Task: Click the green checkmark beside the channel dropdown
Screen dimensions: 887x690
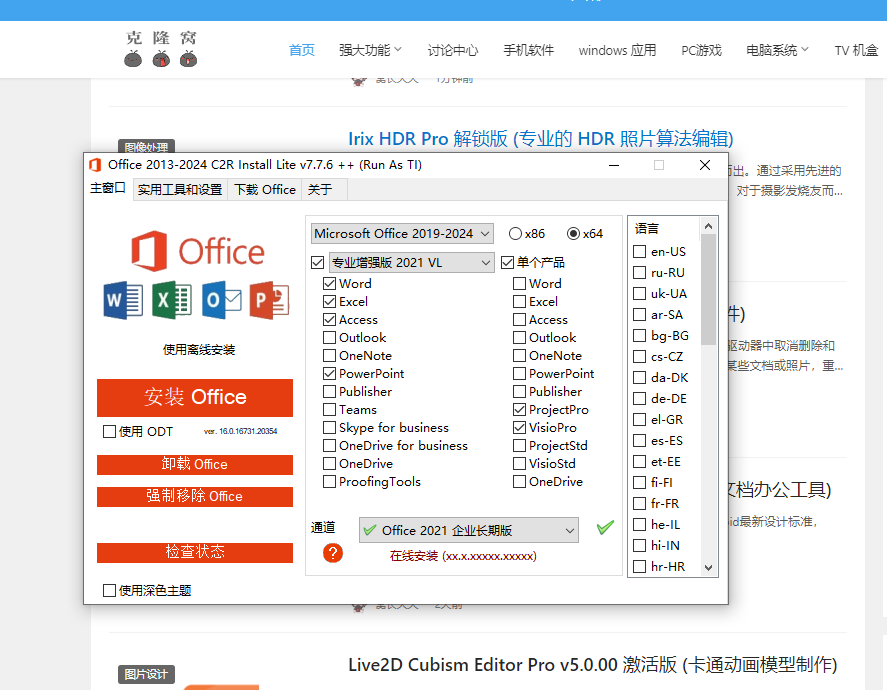Action: [605, 528]
